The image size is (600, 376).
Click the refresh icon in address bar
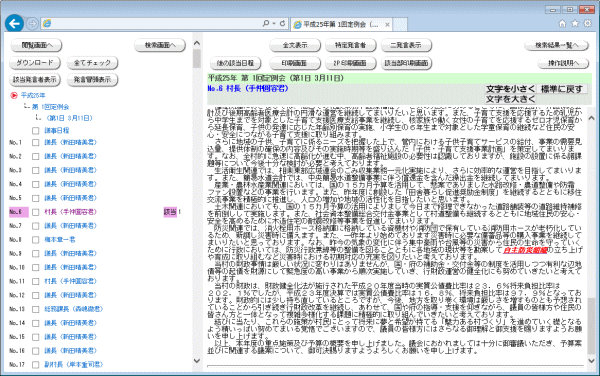point(282,24)
